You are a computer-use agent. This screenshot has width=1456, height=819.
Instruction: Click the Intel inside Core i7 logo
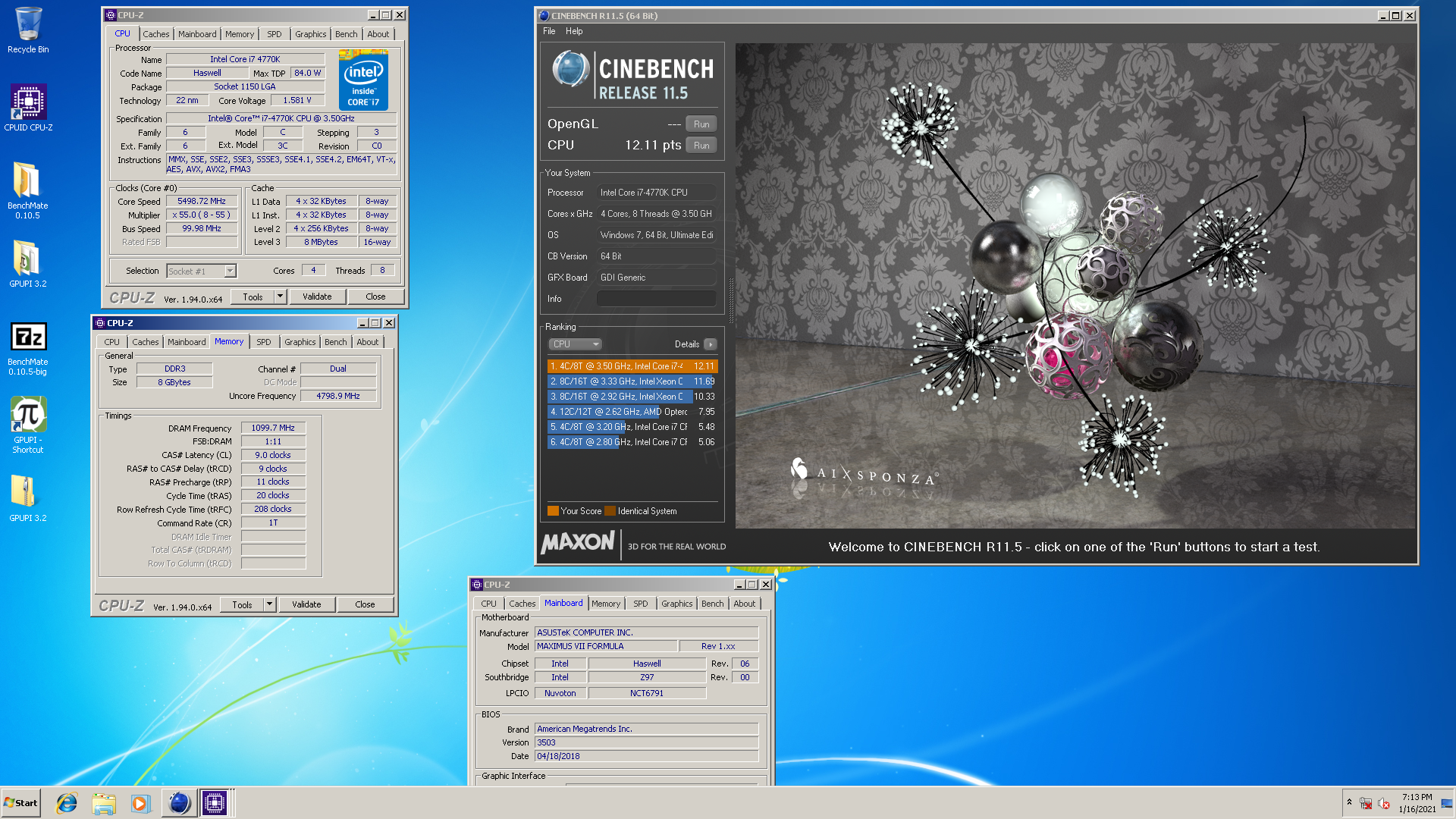tap(363, 80)
